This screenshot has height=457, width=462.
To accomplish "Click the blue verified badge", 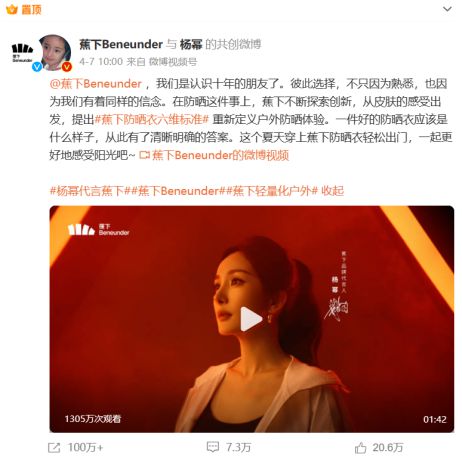I will pyautogui.click(x=37, y=67).
